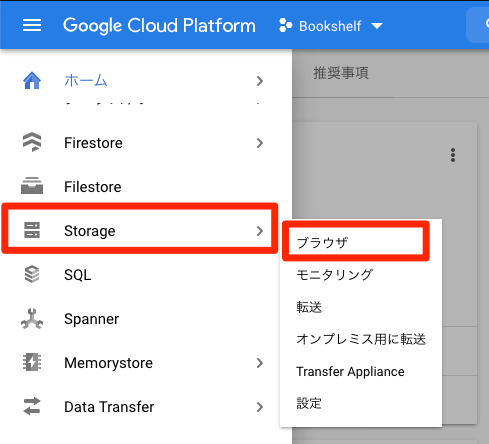Image resolution: width=489 pixels, height=444 pixels.
Task: Select Transfer Appliance in submenu
Action: (361, 371)
